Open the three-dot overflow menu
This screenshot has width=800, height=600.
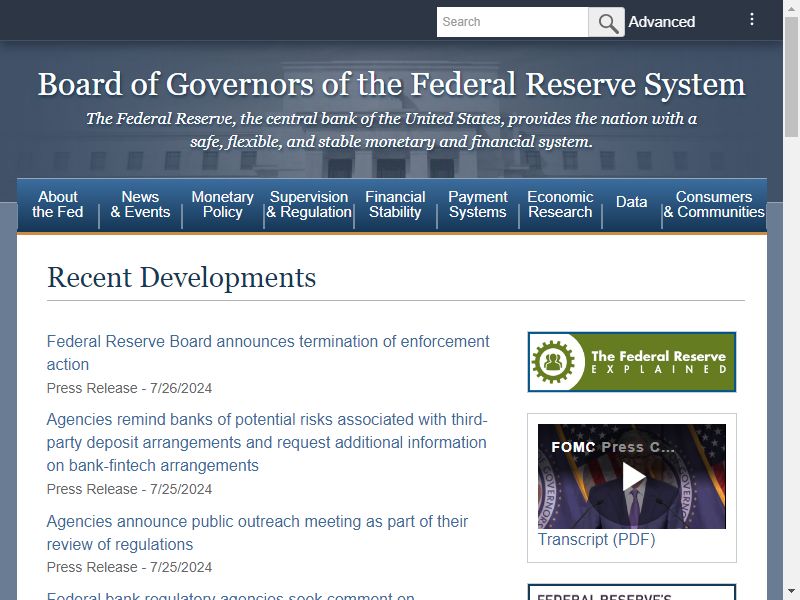pos(752,19)
